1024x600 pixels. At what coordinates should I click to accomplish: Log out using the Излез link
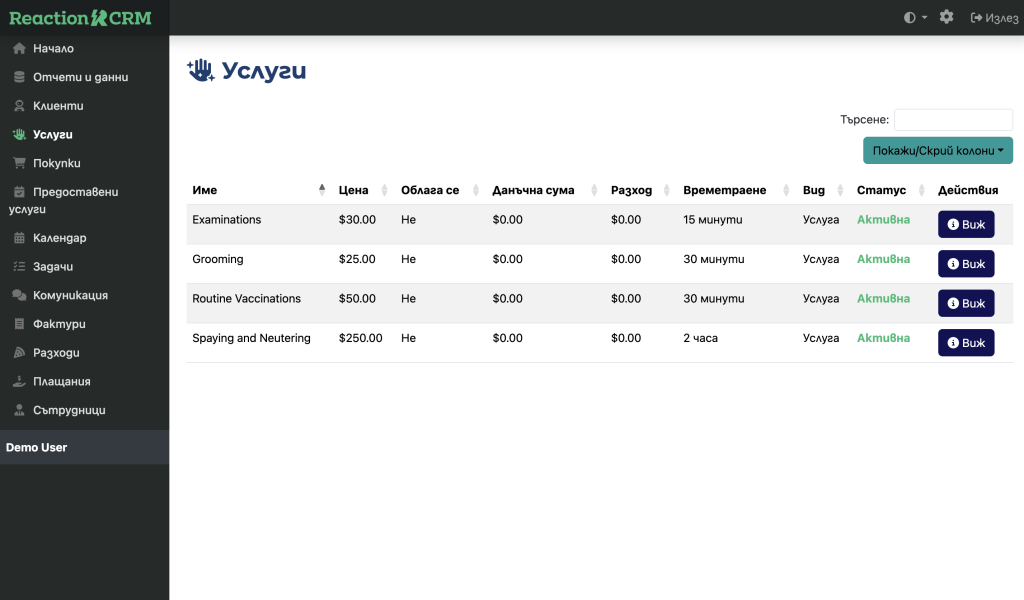click(x=994, y=18)
